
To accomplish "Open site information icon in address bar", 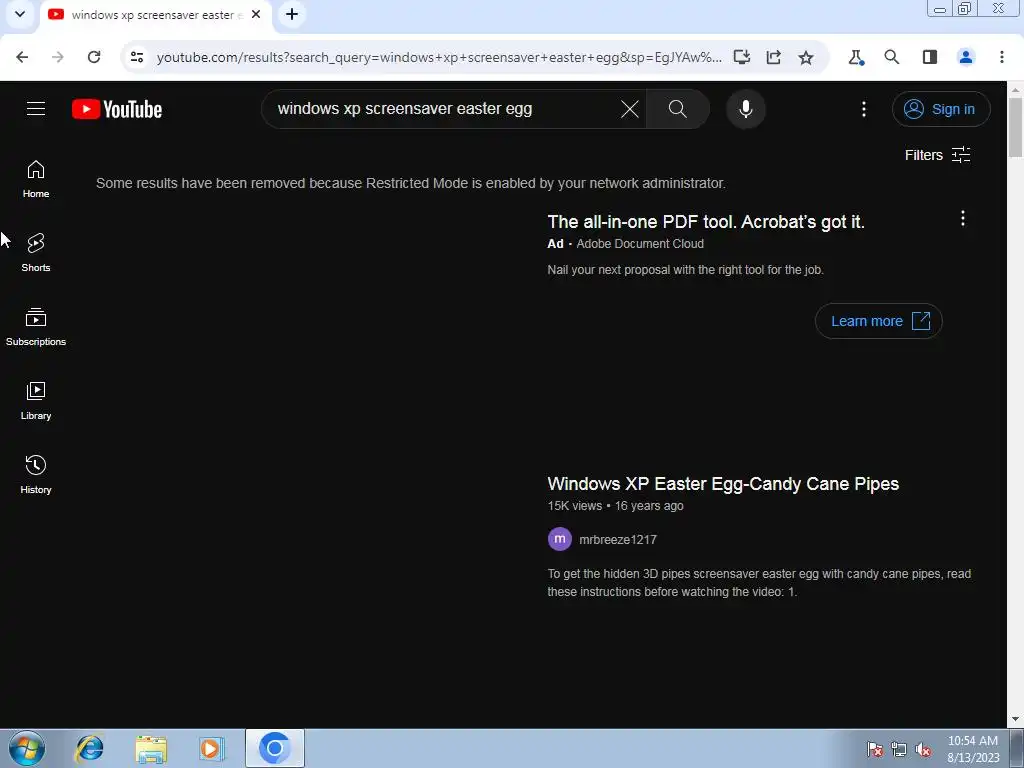I will point(136,57).
